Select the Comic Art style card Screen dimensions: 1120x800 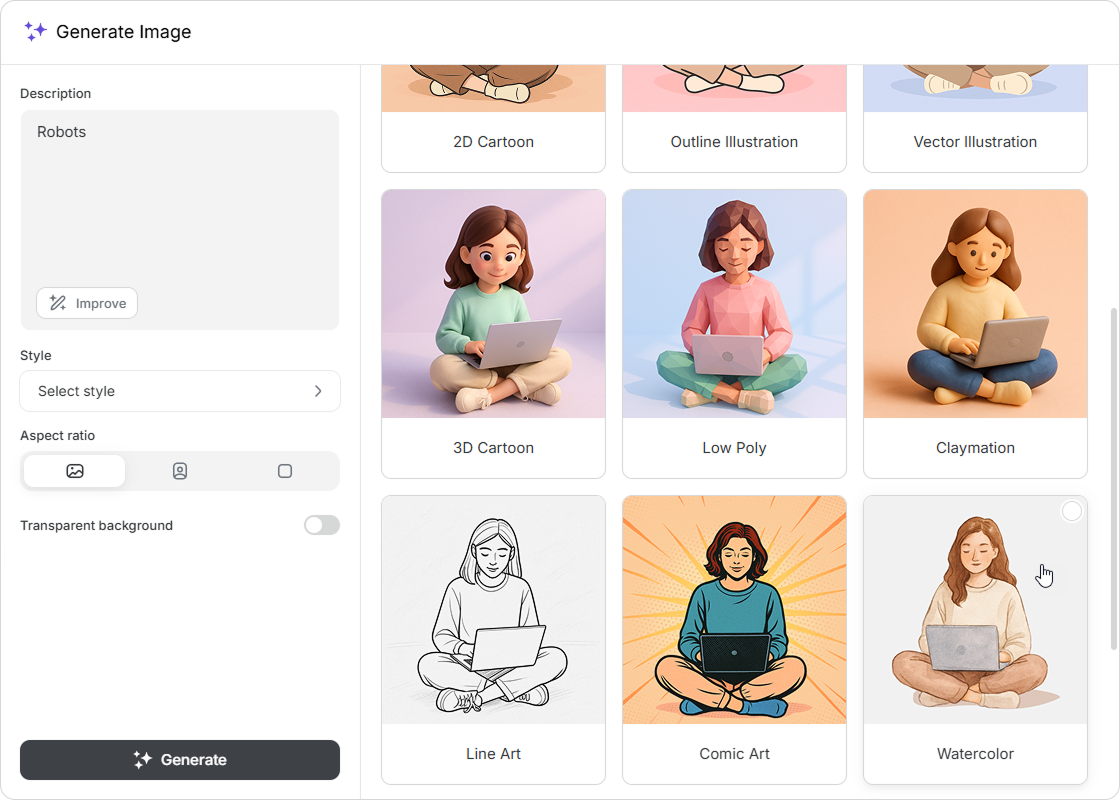(x=734, y=640)
